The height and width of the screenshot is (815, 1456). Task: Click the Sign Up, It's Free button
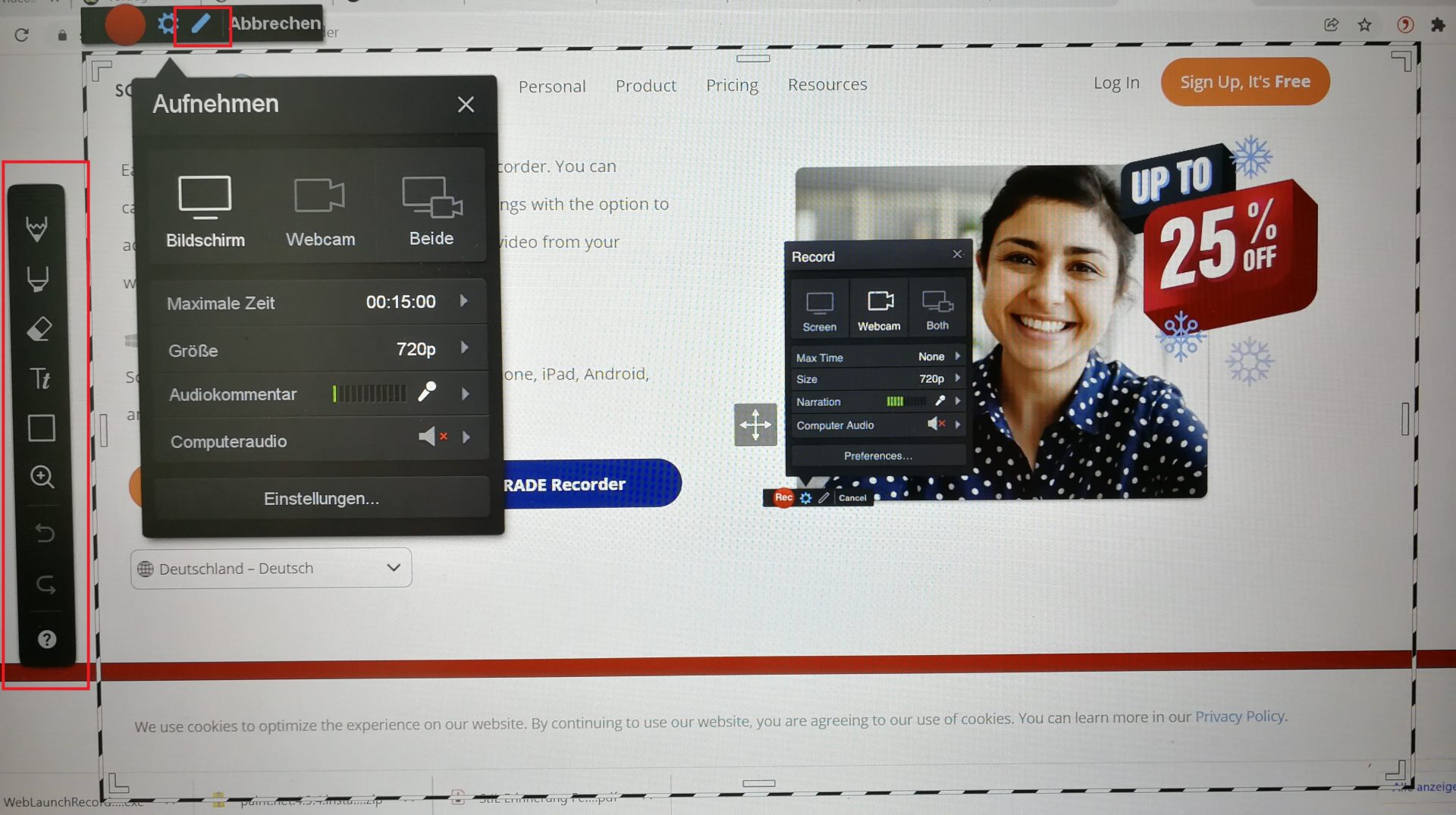(x=1244, y=82)
